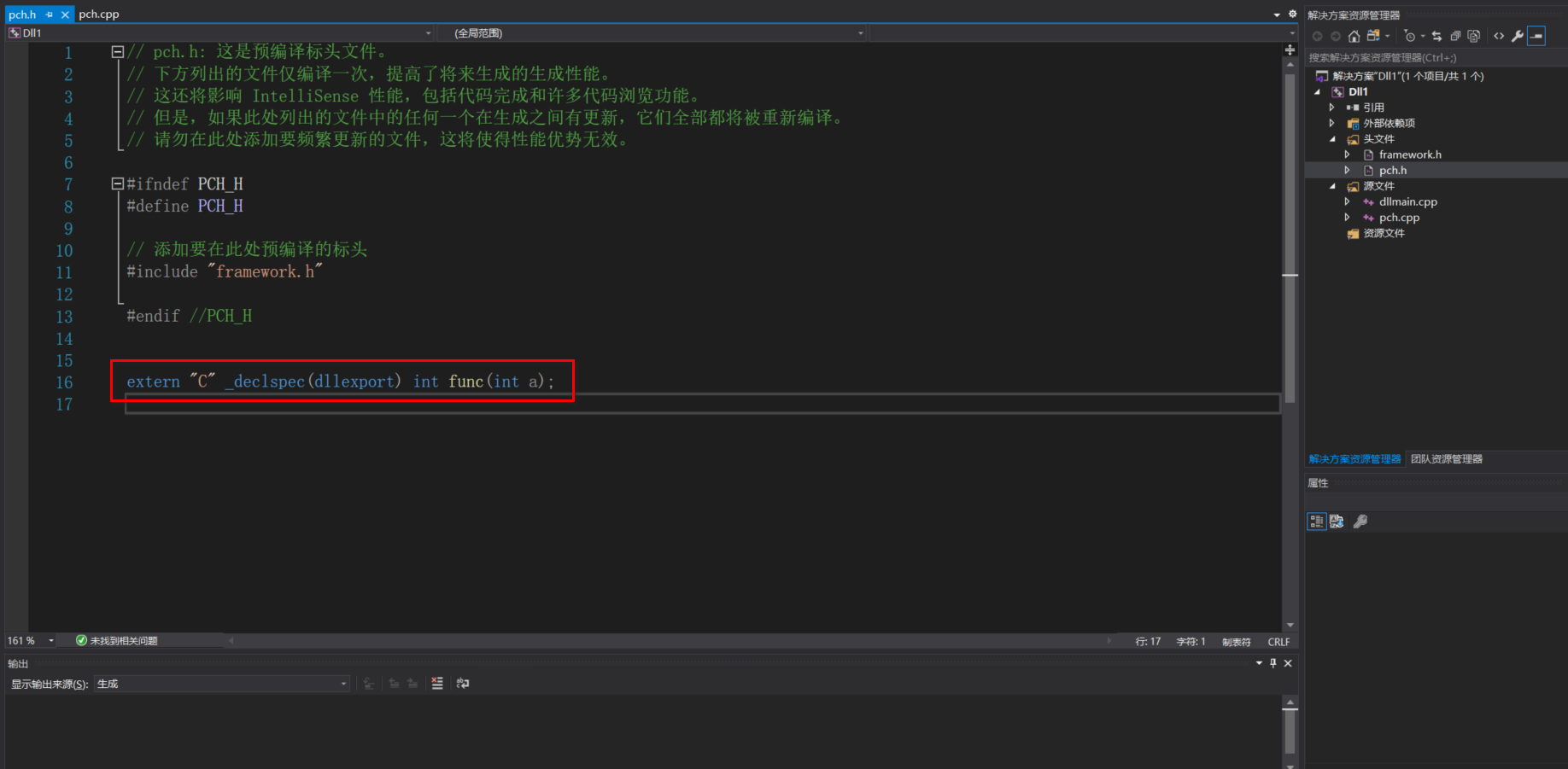The width and height of the screenshot is (1568, 769).
Task: Collapse the 头文件 folder
Action: point(1332,139)
